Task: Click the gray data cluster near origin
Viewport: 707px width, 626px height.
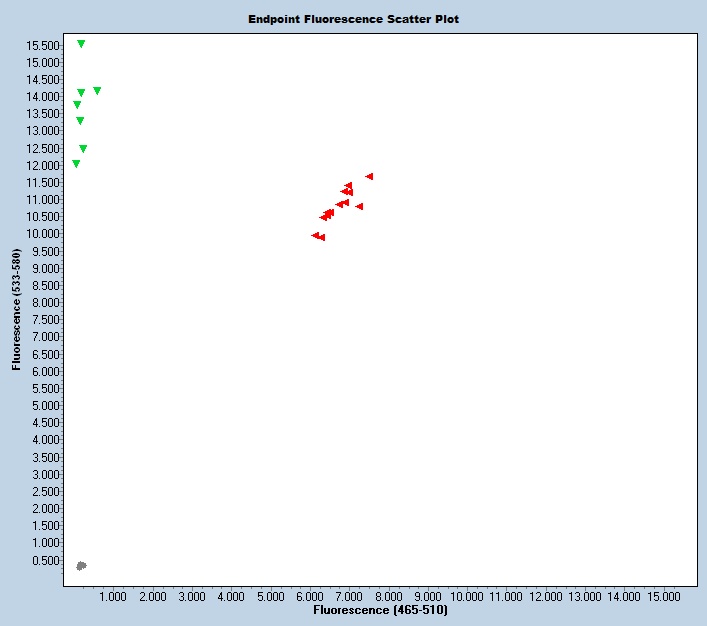Action: [81, 566]
